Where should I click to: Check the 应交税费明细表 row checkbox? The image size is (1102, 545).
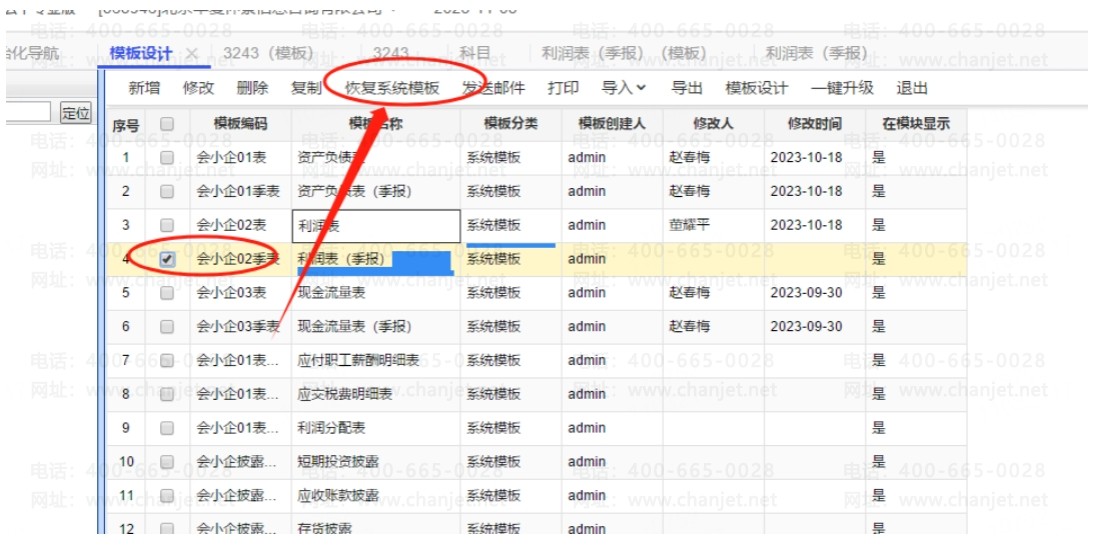167,394
